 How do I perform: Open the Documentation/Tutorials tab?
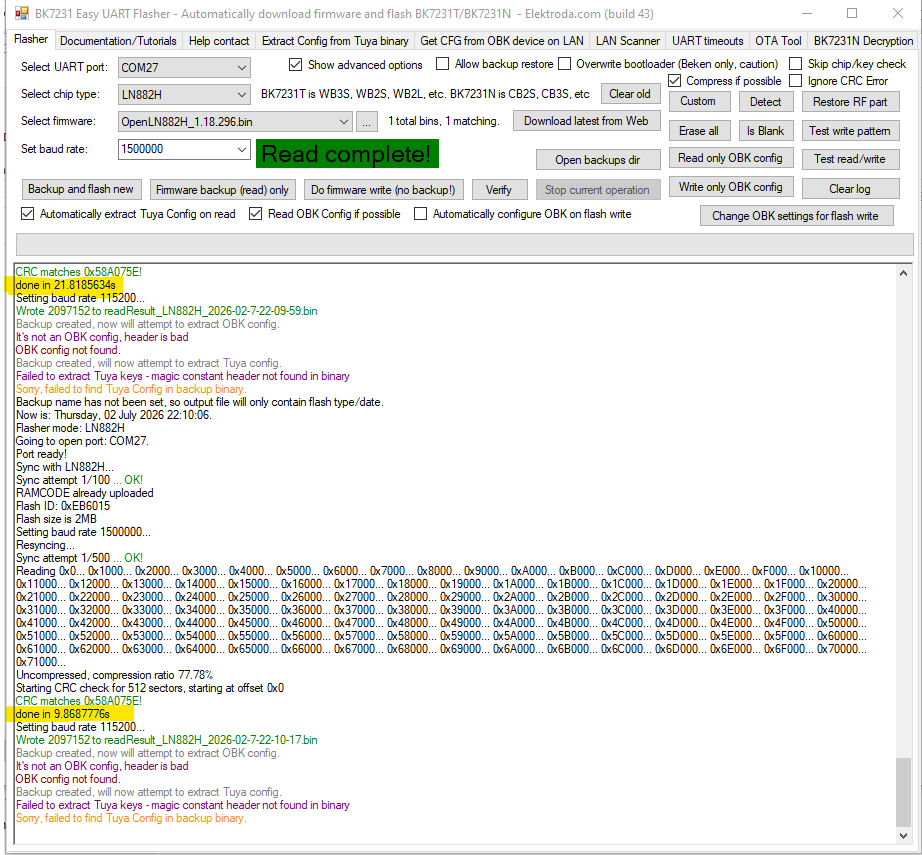click(118, 41)
